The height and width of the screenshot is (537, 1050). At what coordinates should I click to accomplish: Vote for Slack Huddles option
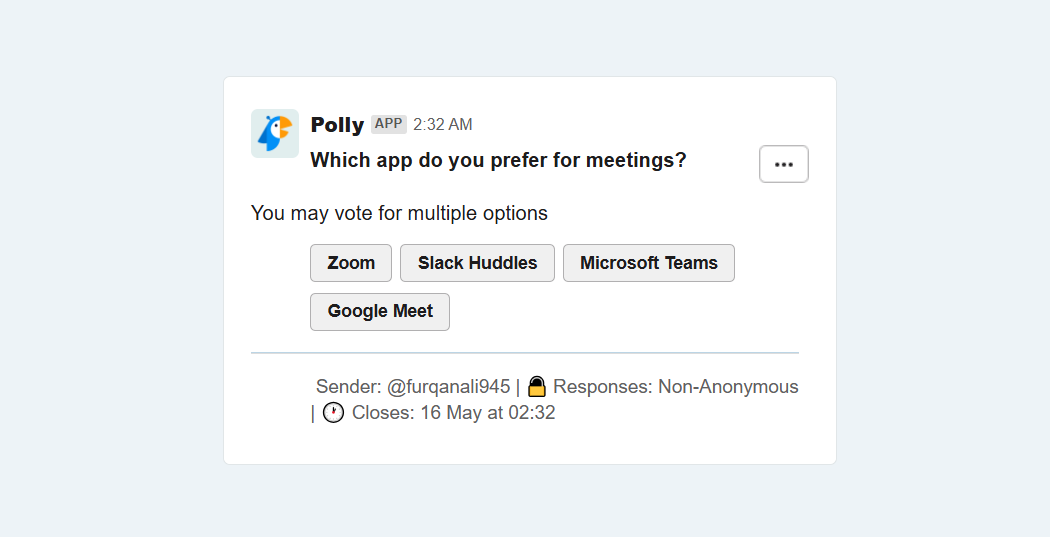(x=477, y=263)
